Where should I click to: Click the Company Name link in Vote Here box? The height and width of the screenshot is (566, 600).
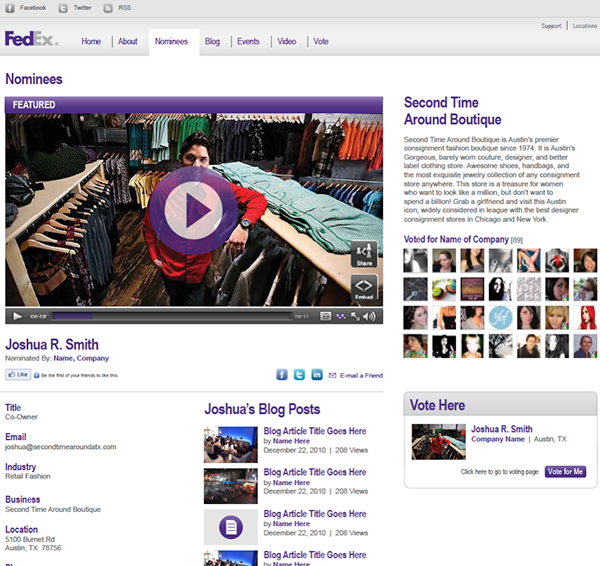498,439
